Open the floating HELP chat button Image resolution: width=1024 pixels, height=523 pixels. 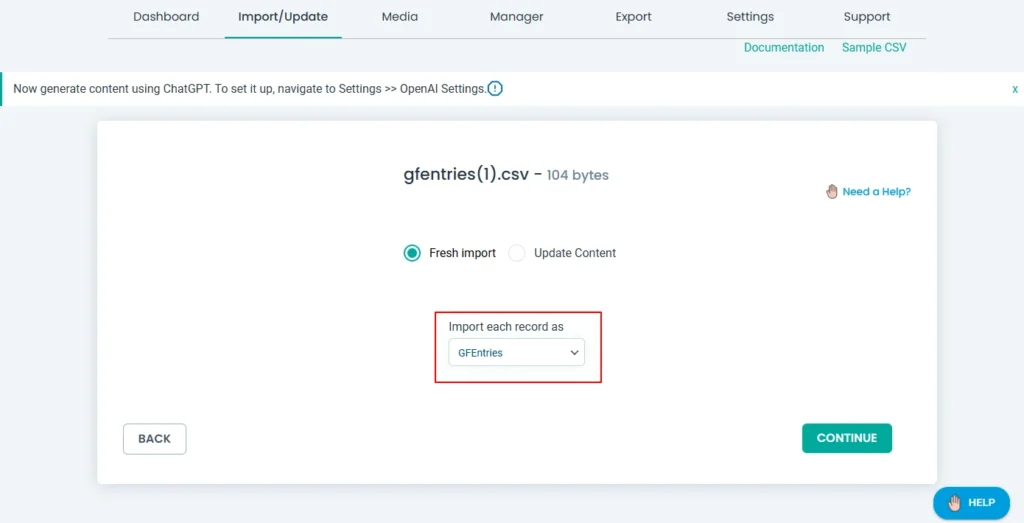tap(969, 503)
